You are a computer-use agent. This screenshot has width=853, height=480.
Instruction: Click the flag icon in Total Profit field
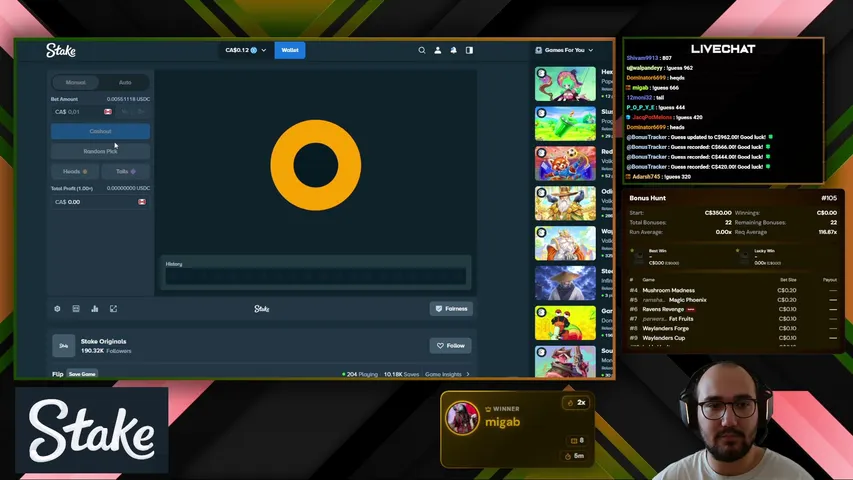click(x=142, y=202)
